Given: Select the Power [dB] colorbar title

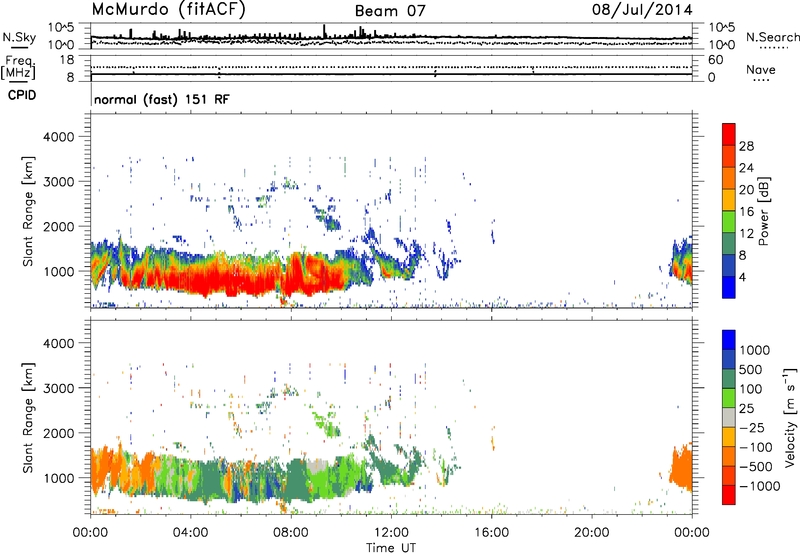Looking at the screenshot, I should (x=763, y=212).
